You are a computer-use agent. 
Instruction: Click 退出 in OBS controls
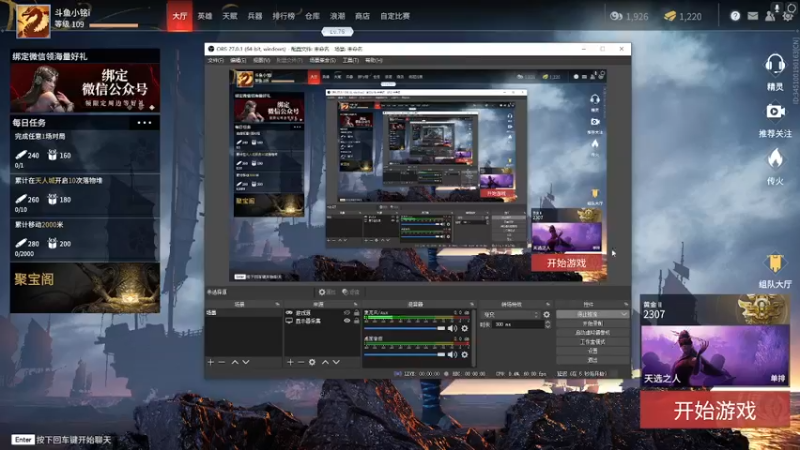point(592,360)
